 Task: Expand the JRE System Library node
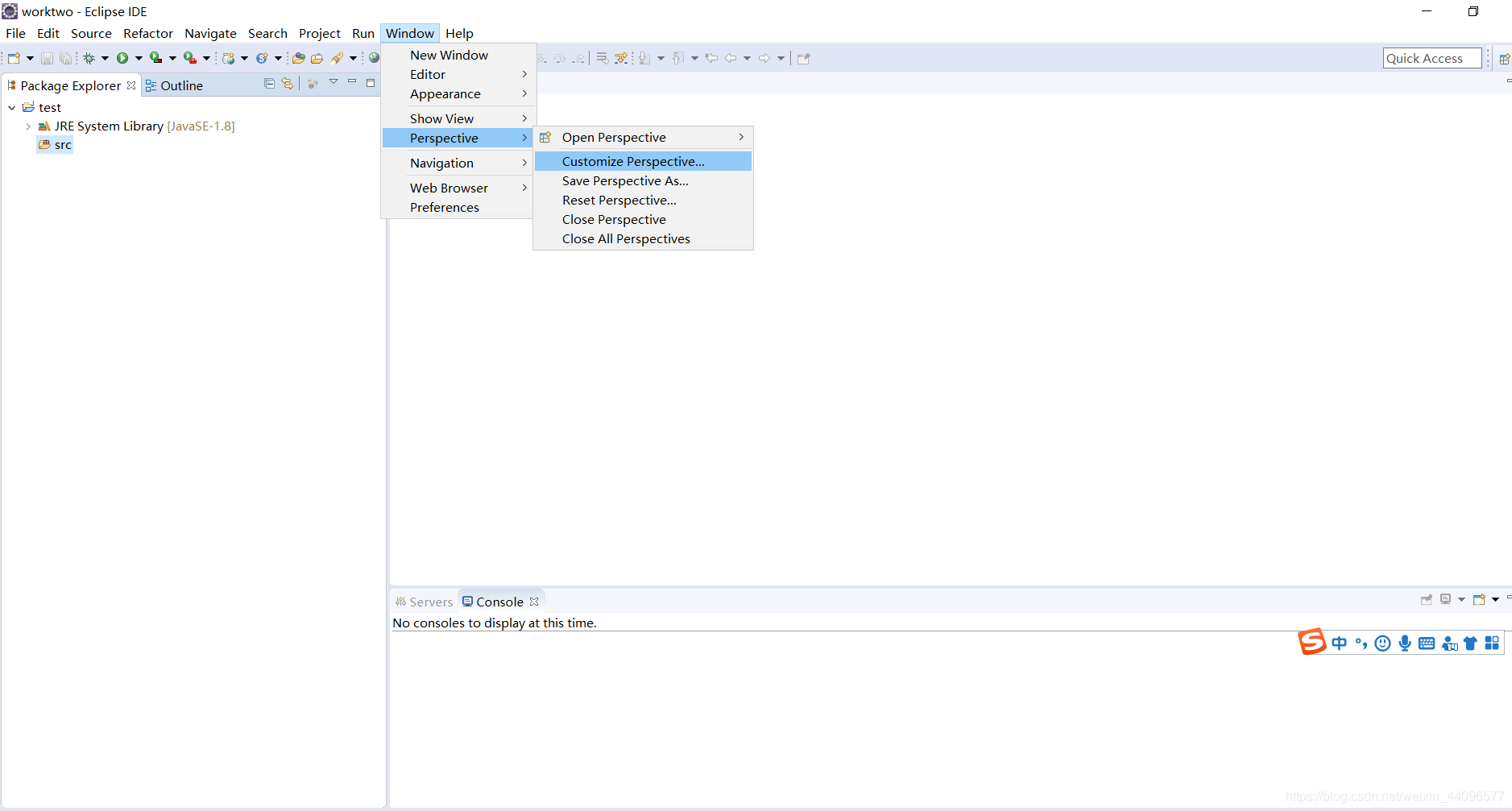(x=28, y=126)
